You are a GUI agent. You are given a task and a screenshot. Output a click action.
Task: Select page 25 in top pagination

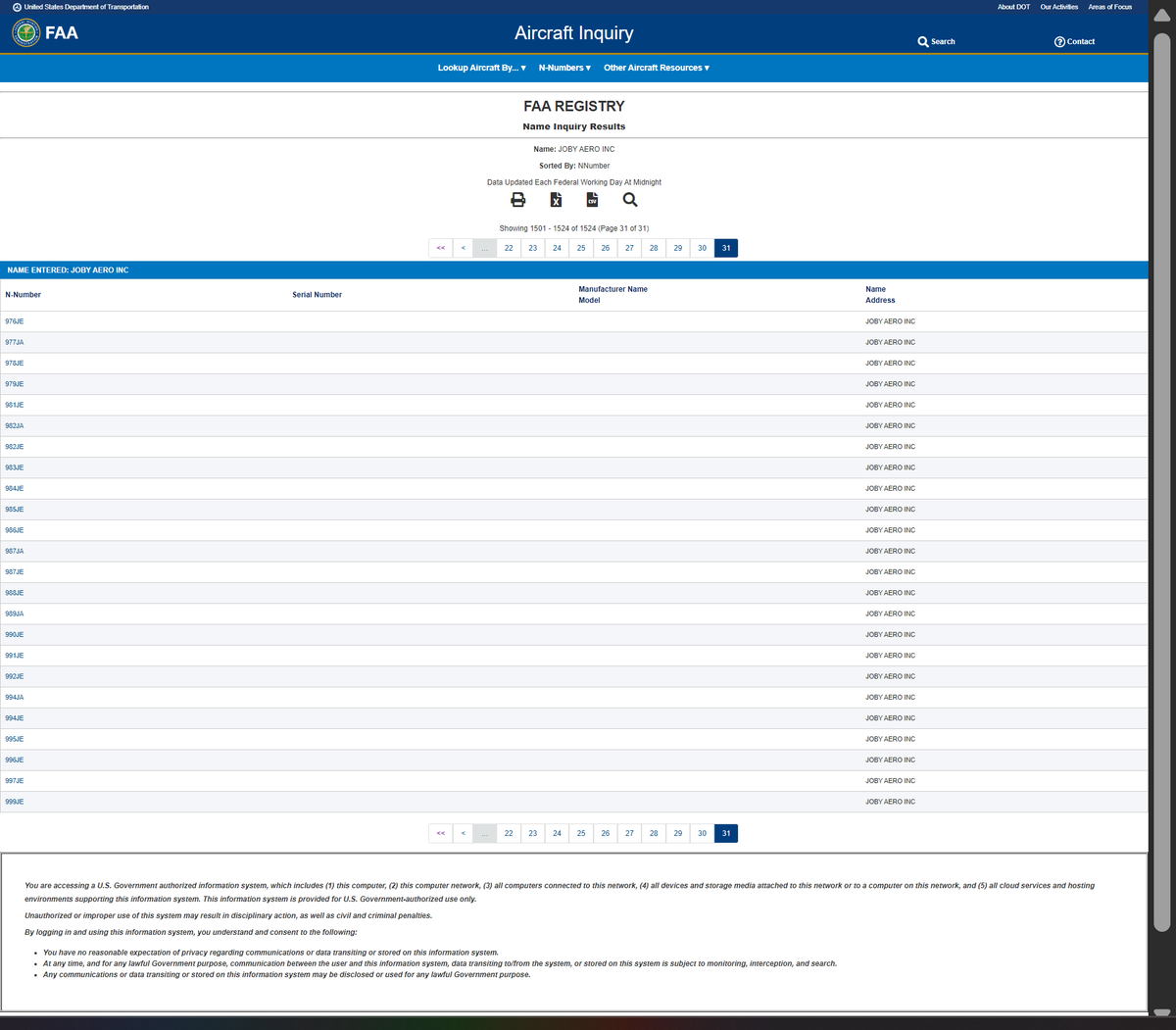[x=581, y=248]
